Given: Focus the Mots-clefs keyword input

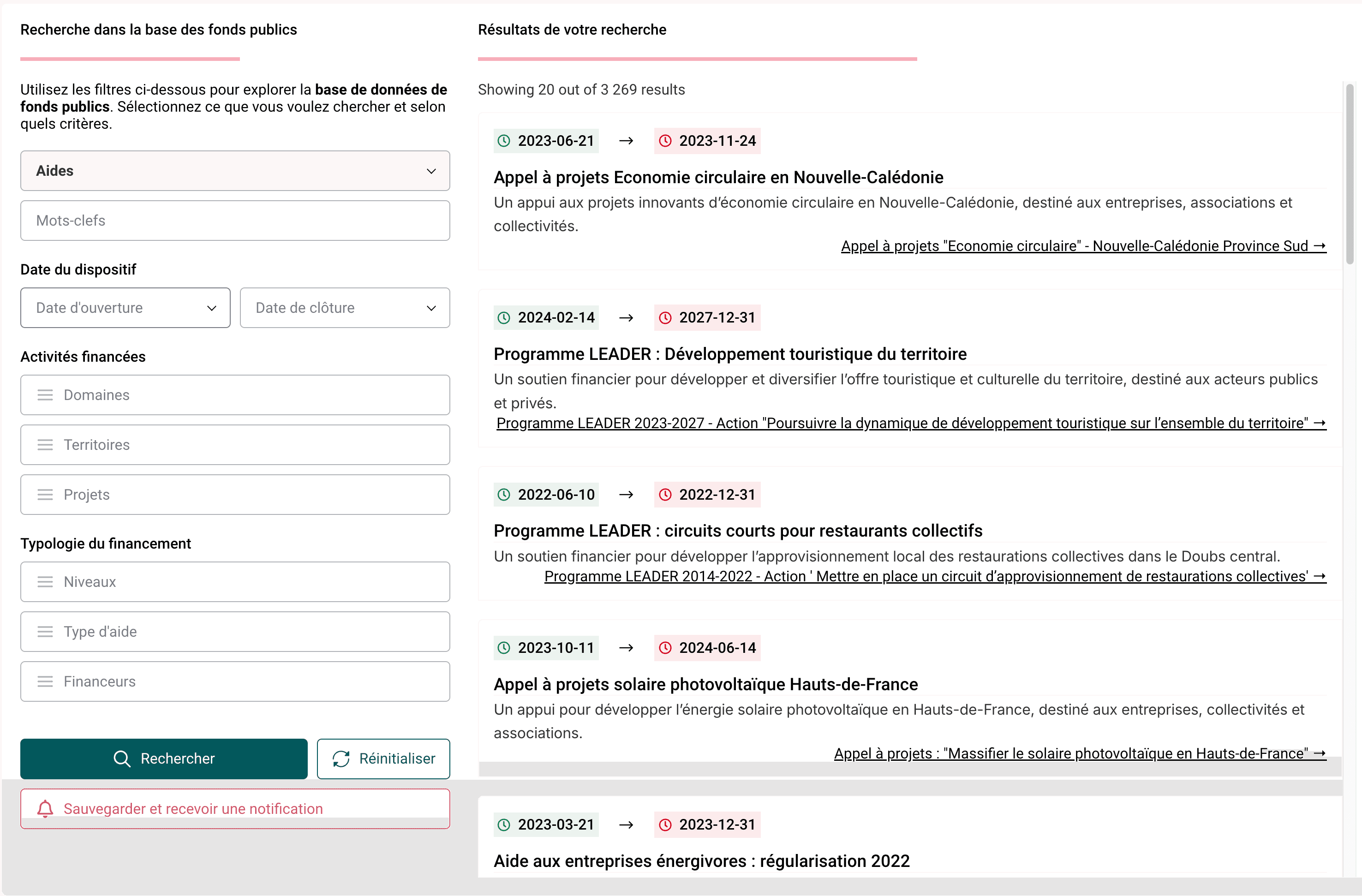Looking at the screenshot, I should tap(235, 220).
